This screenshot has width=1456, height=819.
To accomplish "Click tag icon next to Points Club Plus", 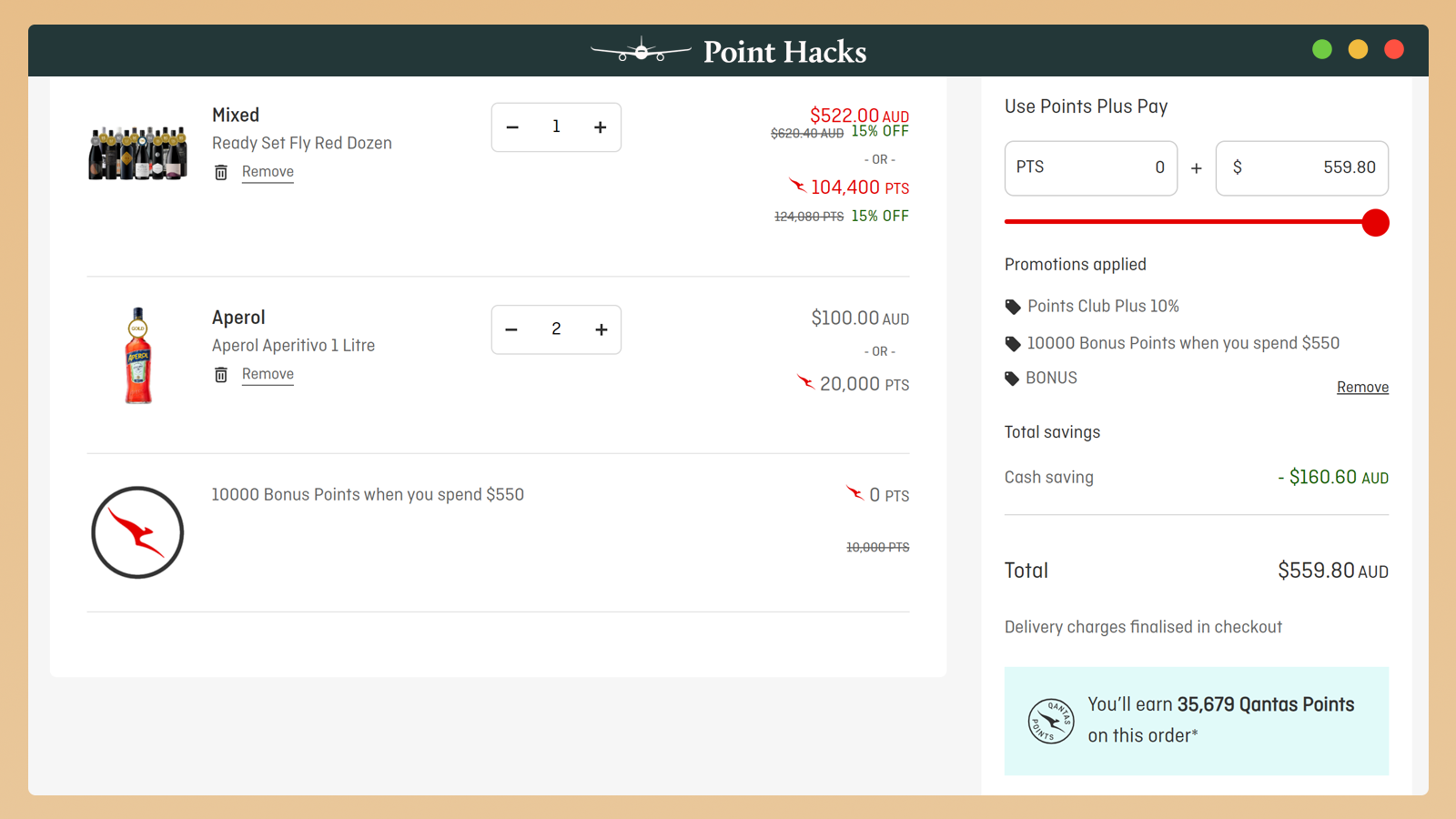I will pyautogui.click(x=1013, y=307).
